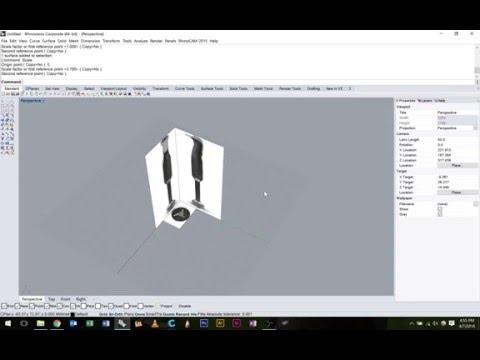480x360 pixels.
Task: Open the Layers panel tab
Action: click(425, 100)
